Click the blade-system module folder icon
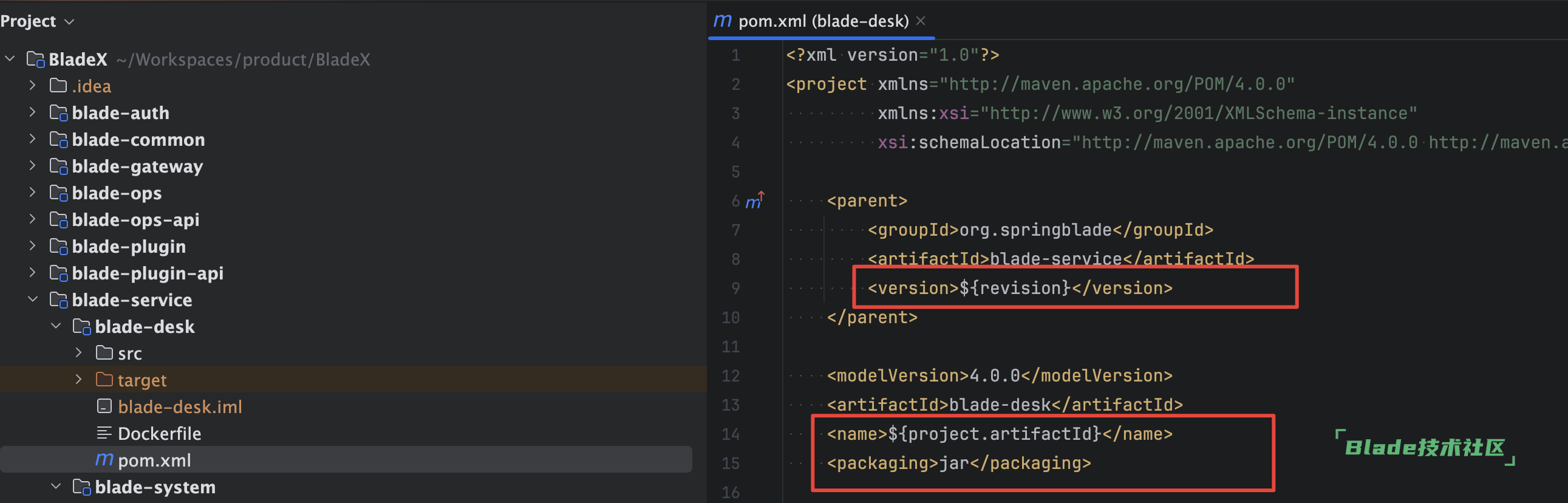The width and height of the screenshot is (1568, 503). point(81,487)
